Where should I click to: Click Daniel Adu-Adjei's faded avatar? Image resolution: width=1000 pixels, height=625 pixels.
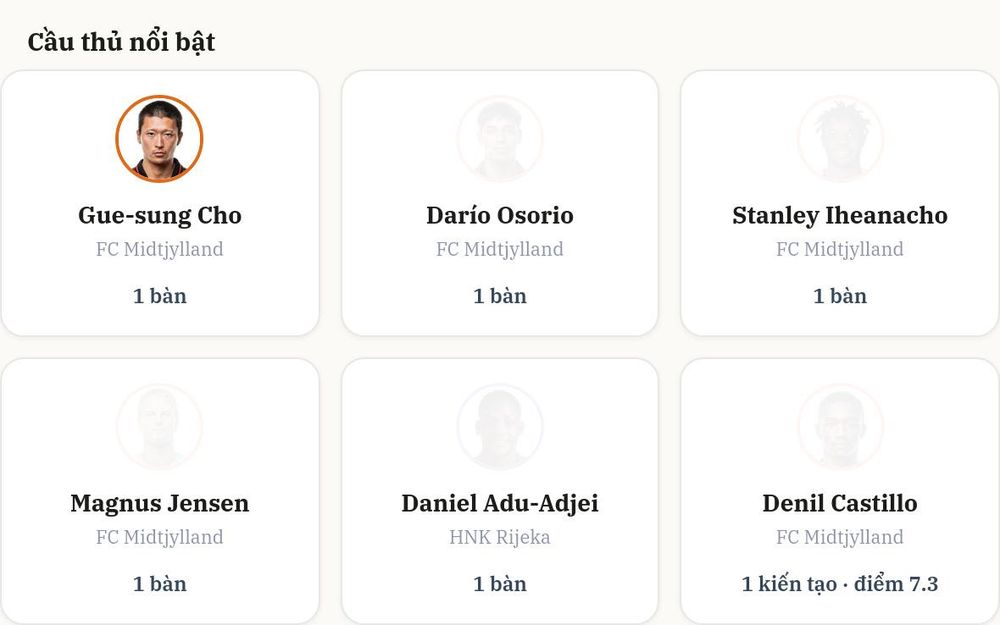coord(500,427)
